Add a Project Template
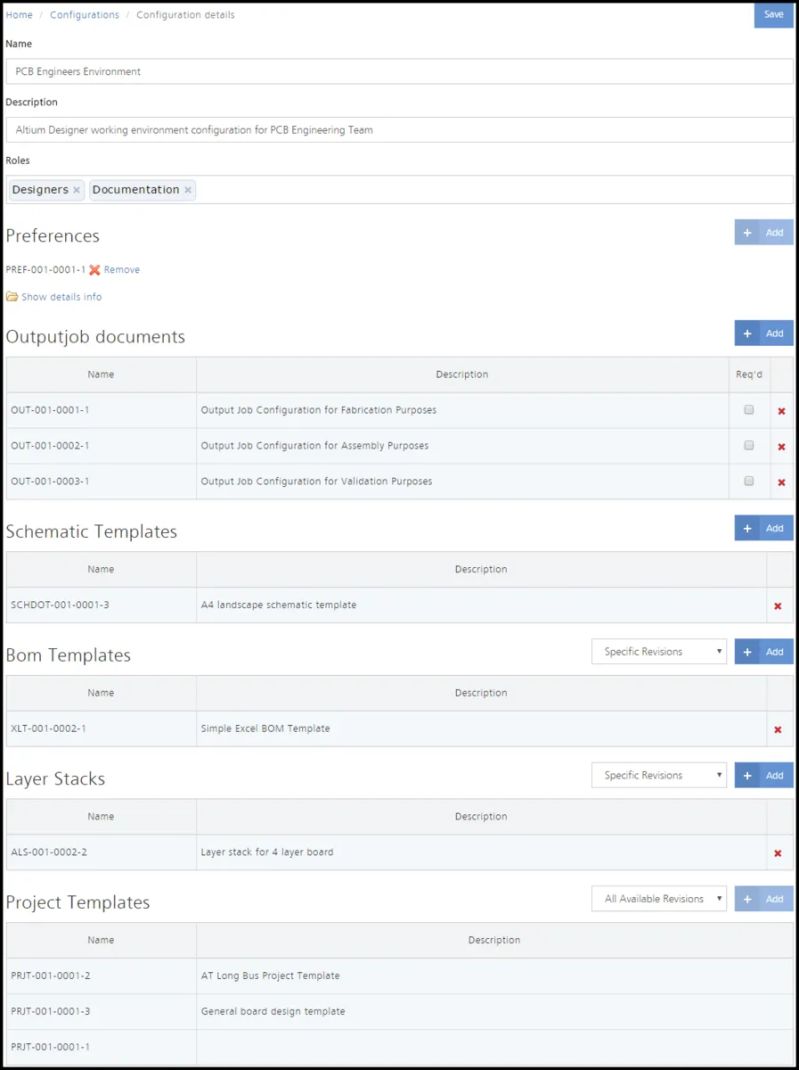Viewport: 799px width, 1070px height. [764, 899]
